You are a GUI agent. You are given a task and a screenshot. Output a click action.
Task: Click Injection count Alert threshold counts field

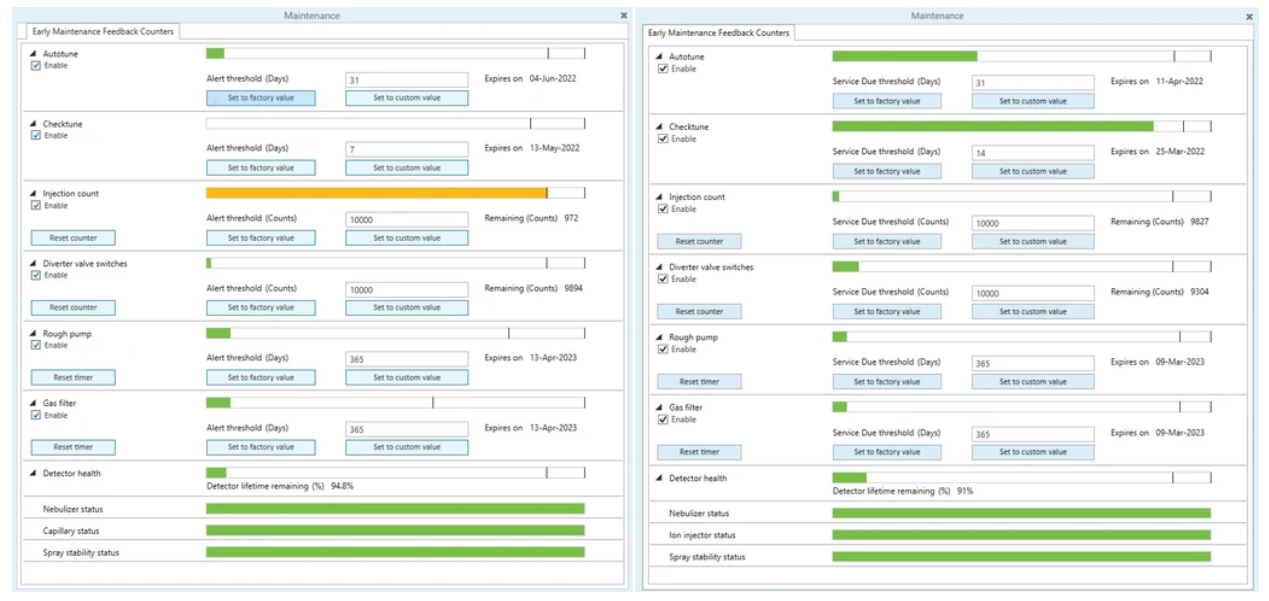pyautogui.click(x=407, y=219)
